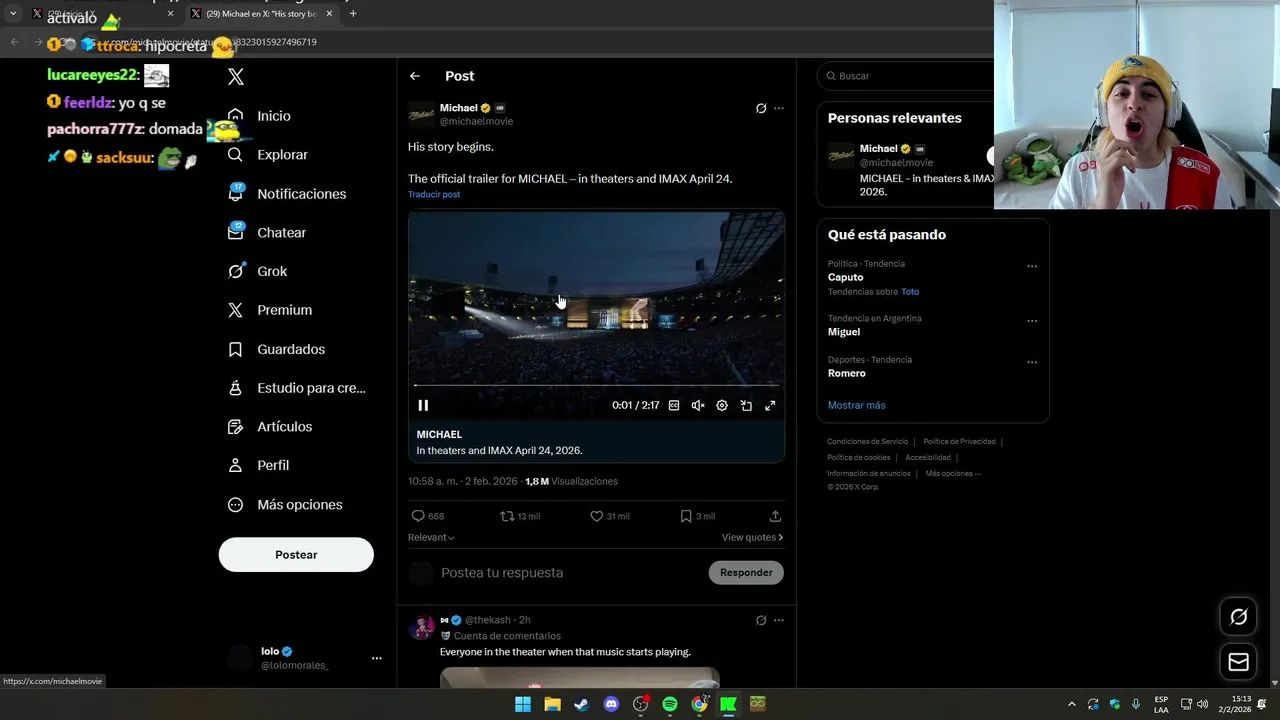This screenshot has height=720, width=1280.
Task: Open Chatear messages in the sidebar
Action: pyautogui.click(x=267, y=232)
